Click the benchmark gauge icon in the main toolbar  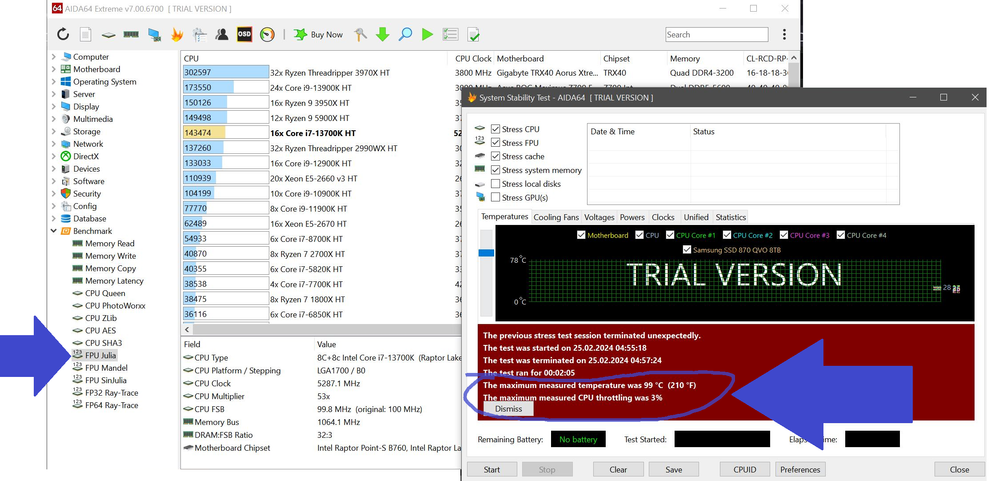tap(267, 34)
